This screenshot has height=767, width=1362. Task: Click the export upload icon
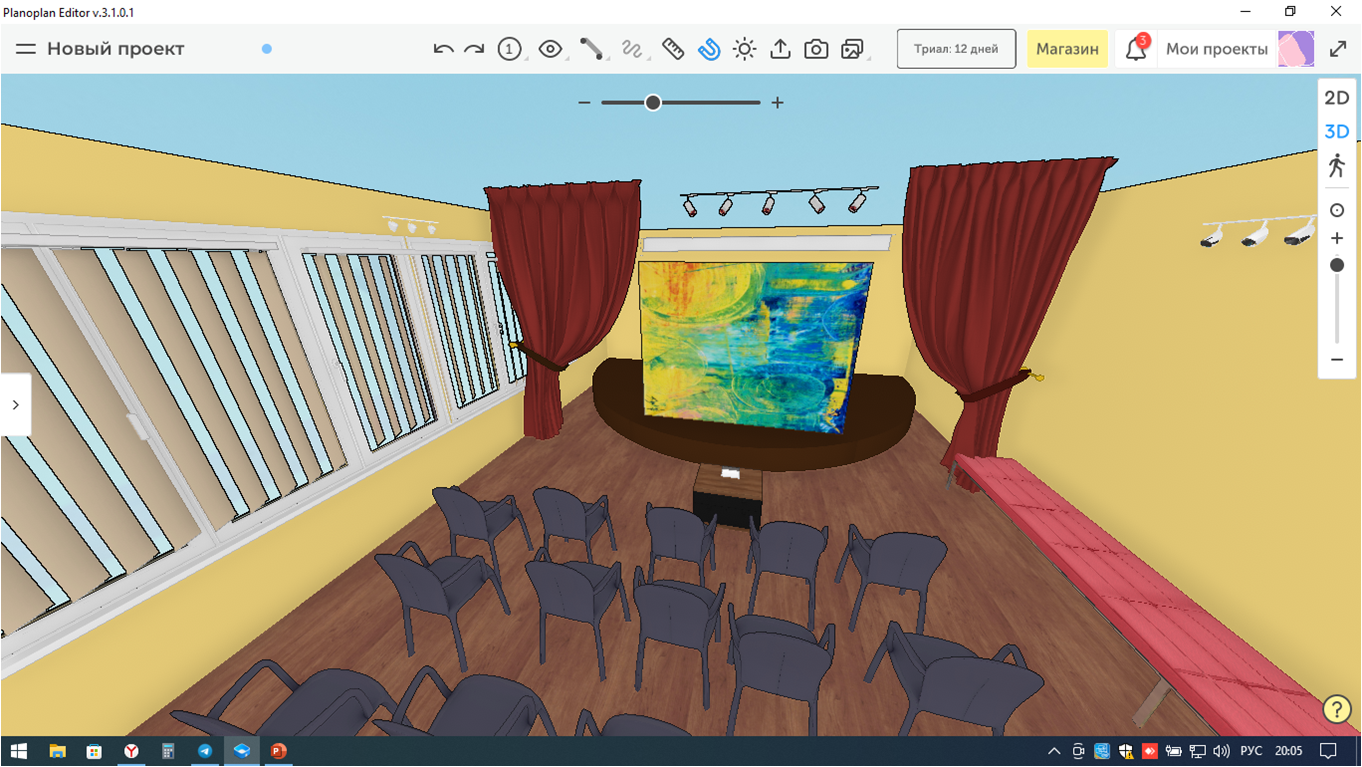[x=780, y=49]
